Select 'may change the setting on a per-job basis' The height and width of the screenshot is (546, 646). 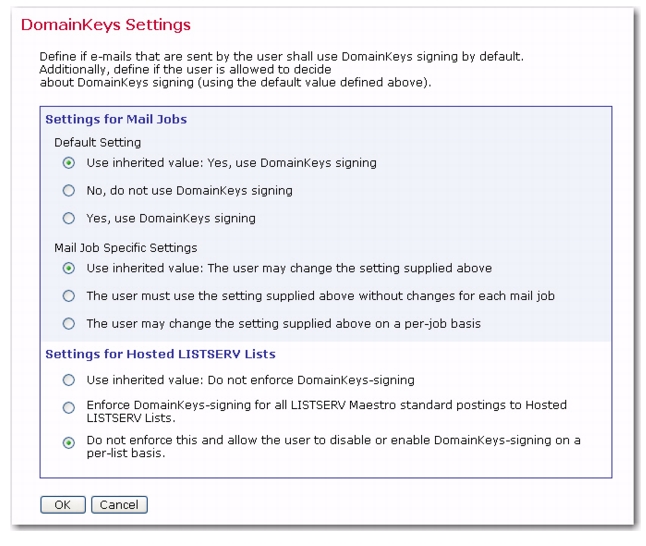point(69,324)
